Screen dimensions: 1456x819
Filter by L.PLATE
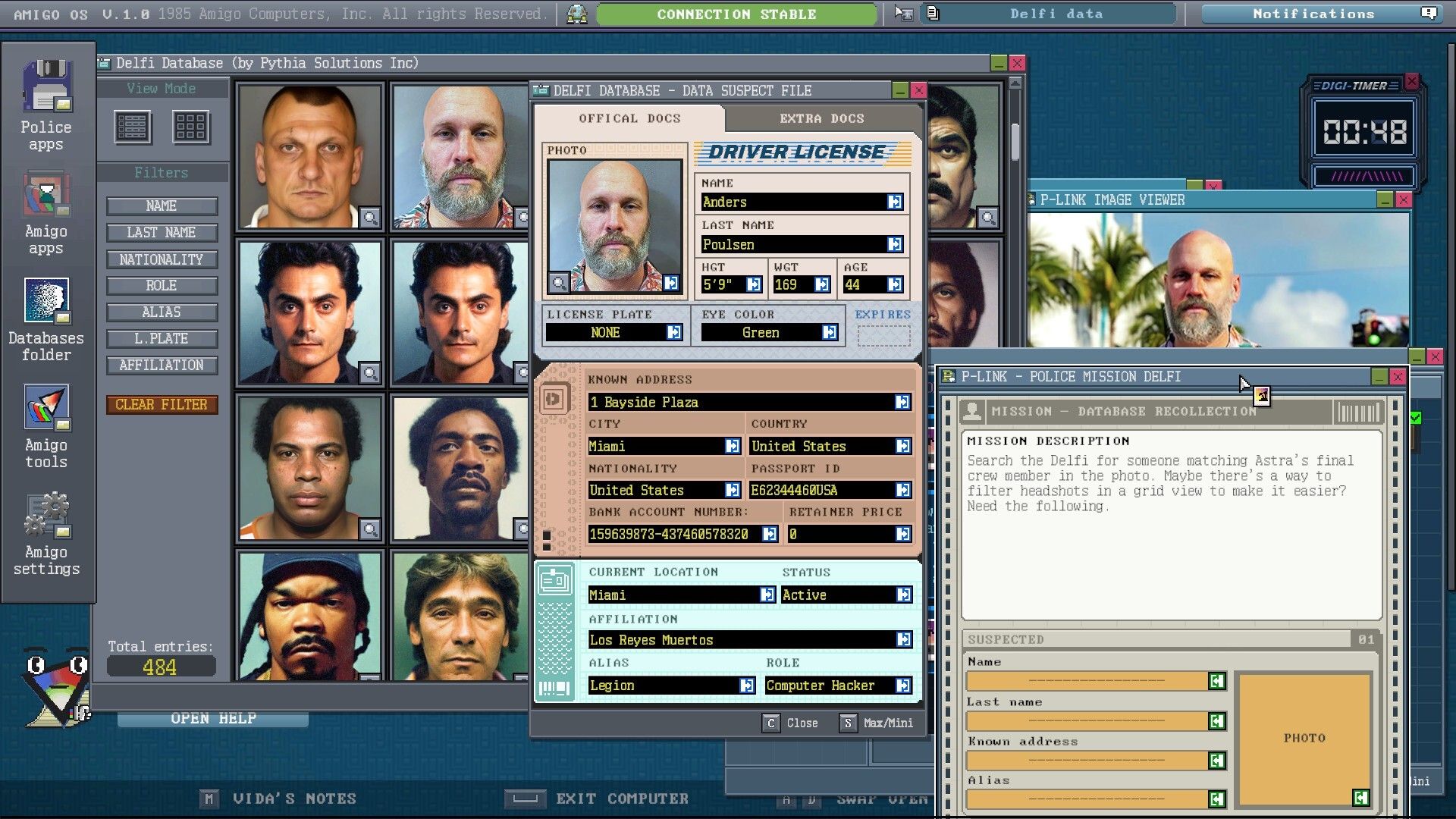162,338
